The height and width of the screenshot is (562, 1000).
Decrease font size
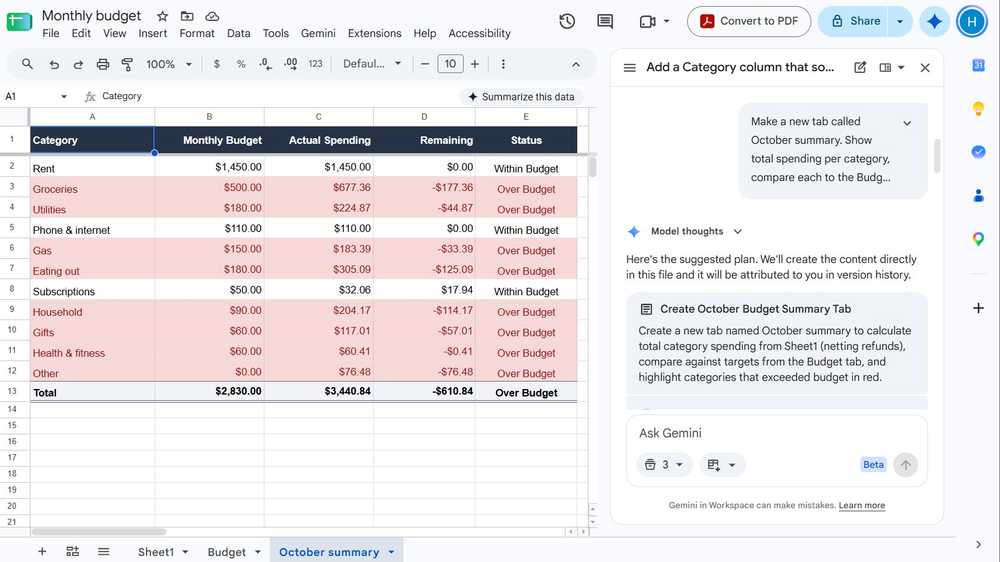(x=425, y=64)
